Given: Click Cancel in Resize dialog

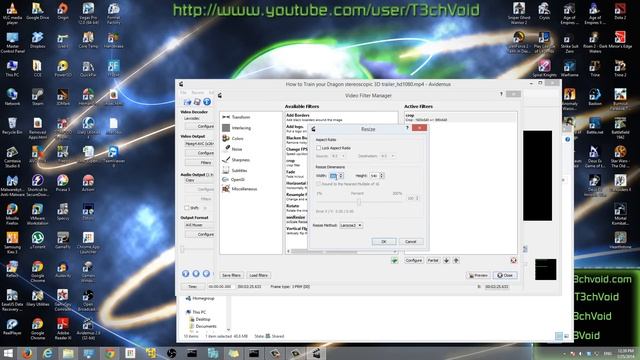Looking at the screenshot, I should tap(411, 242).
